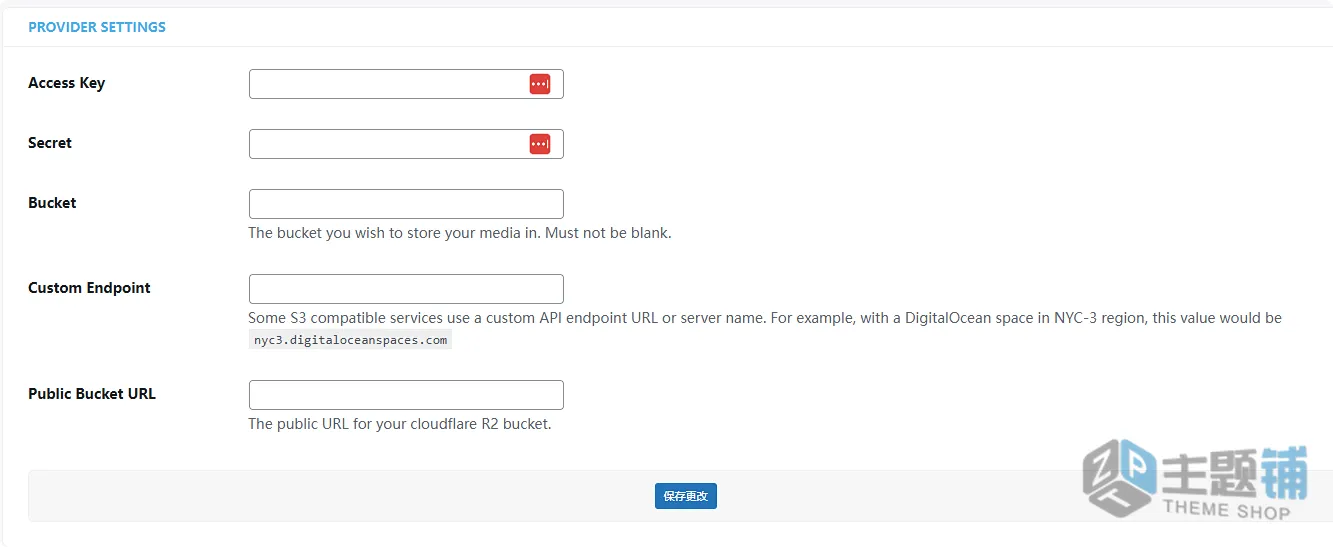Click the Custom Endpoint label

point(89,288)
